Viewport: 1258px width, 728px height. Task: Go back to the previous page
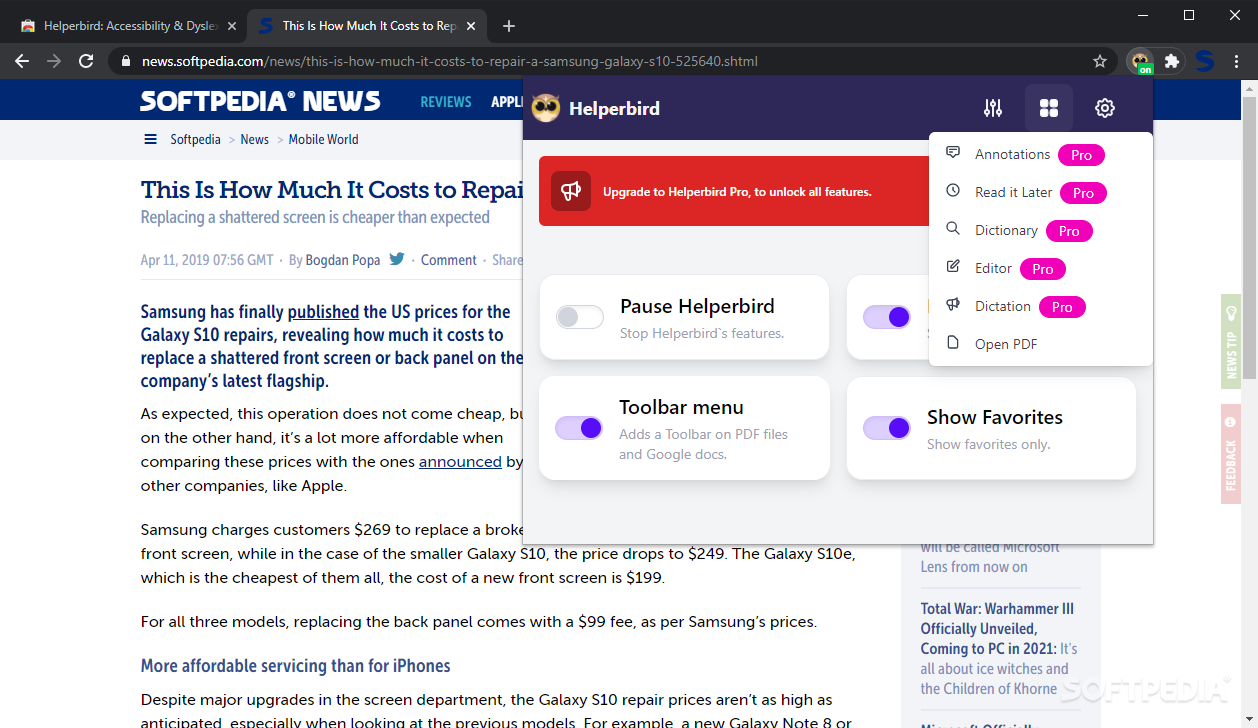(22, 61)
